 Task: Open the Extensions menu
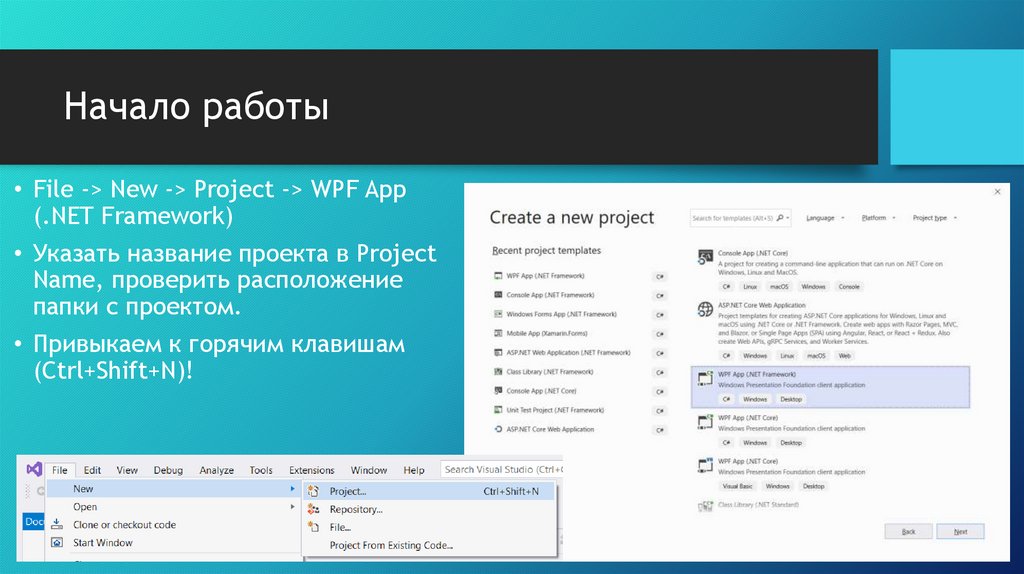(x=312, y=470)
